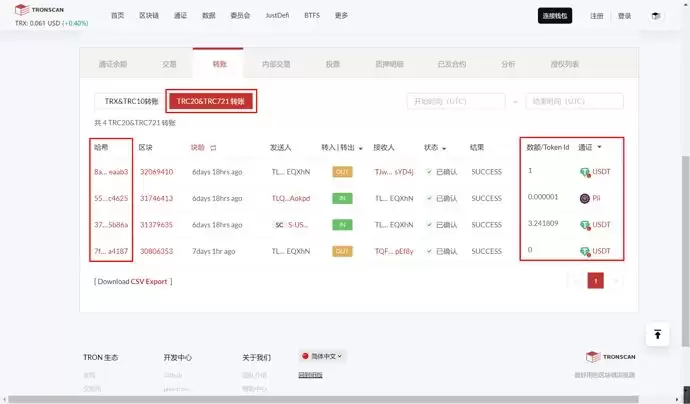The width and height of the screenshot is (690, 404).
Task: Click the 连接钱包 connect wallet button
Action: pos(555,16)
